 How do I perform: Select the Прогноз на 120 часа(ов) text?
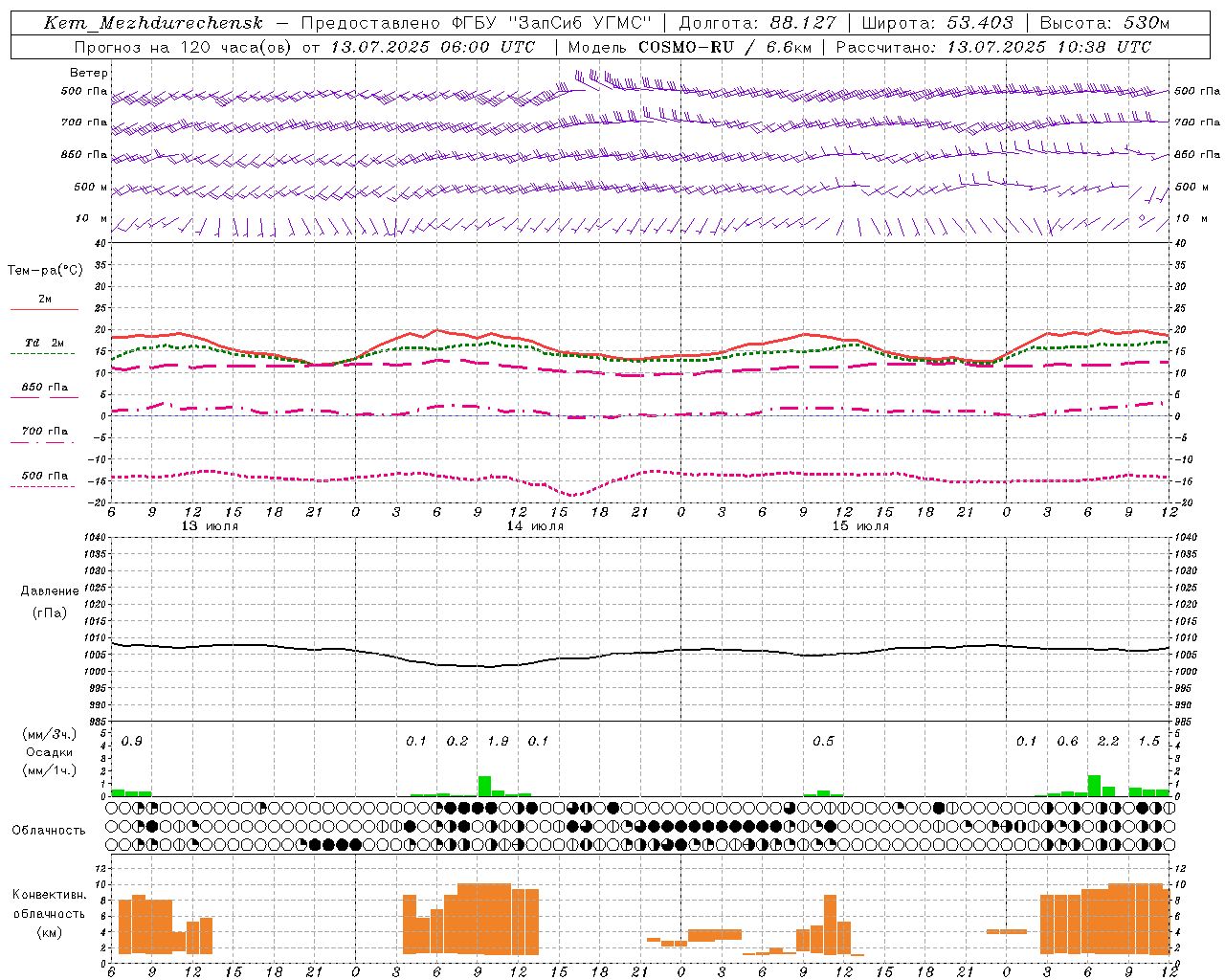(x=184, y=47)
